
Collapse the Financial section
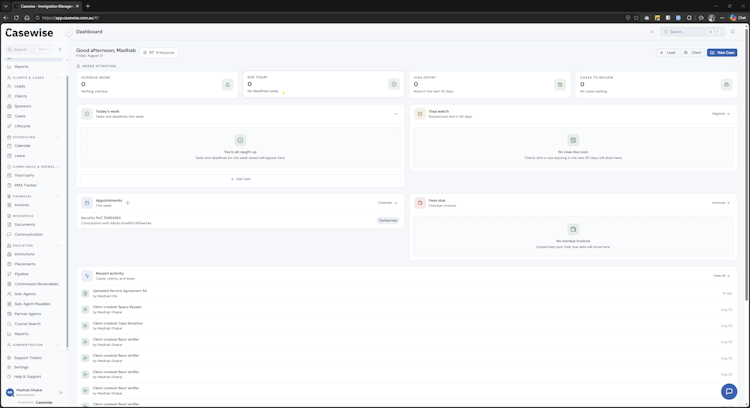[x=58, y=197]
